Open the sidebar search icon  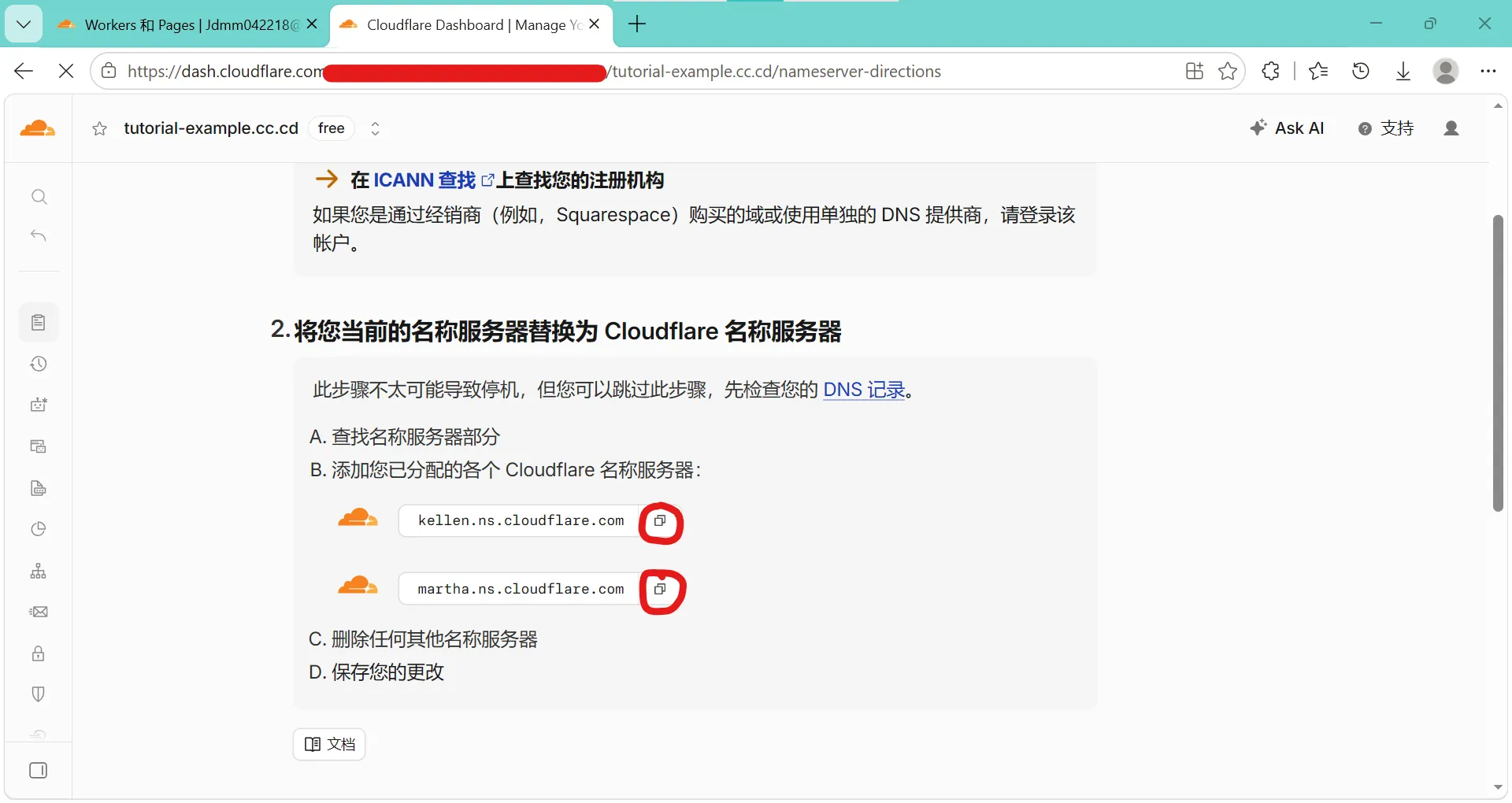tap(39, 197)
